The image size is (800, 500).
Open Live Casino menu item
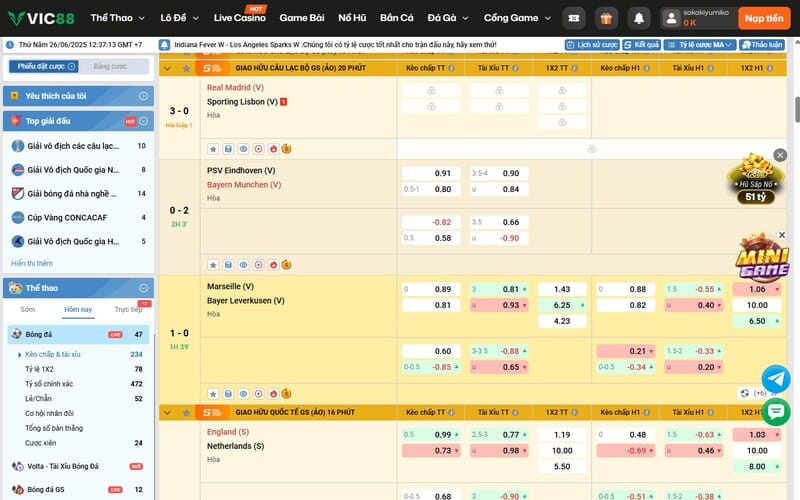click(240, 18)
